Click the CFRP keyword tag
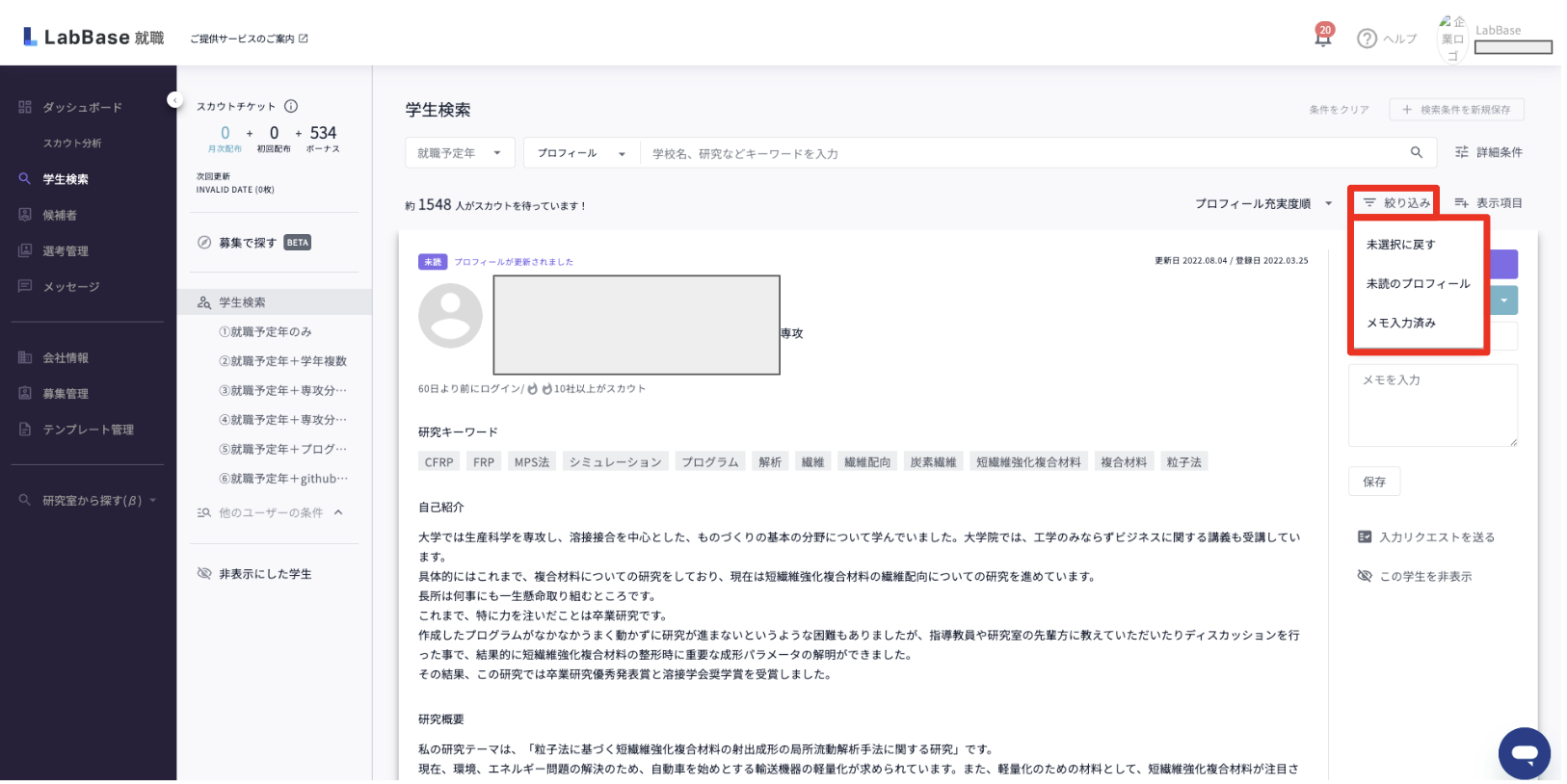 pyautogui.click(x=439, y=462)
